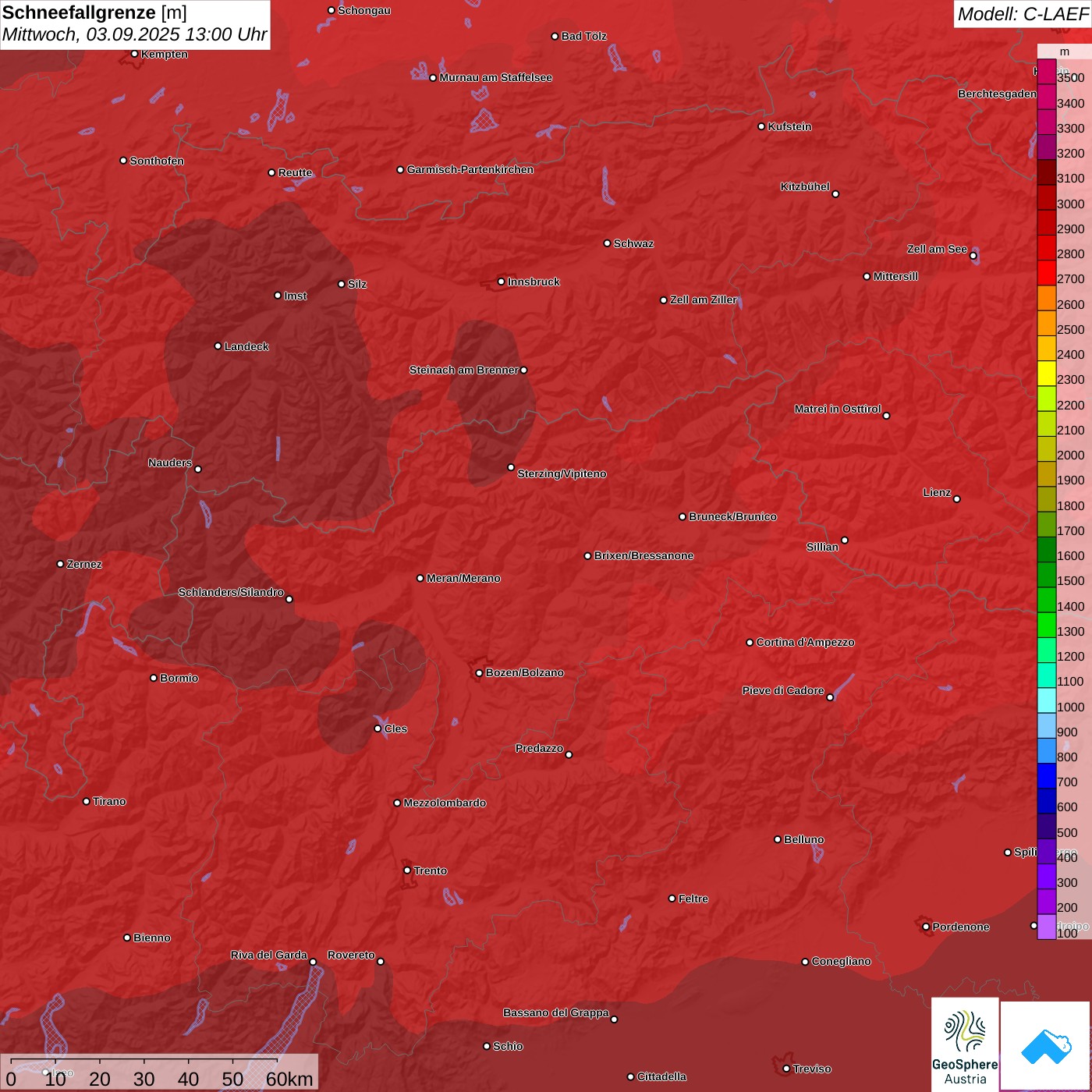
Task: Click the legend unit header 'm'
Action: pos(1065,51)
